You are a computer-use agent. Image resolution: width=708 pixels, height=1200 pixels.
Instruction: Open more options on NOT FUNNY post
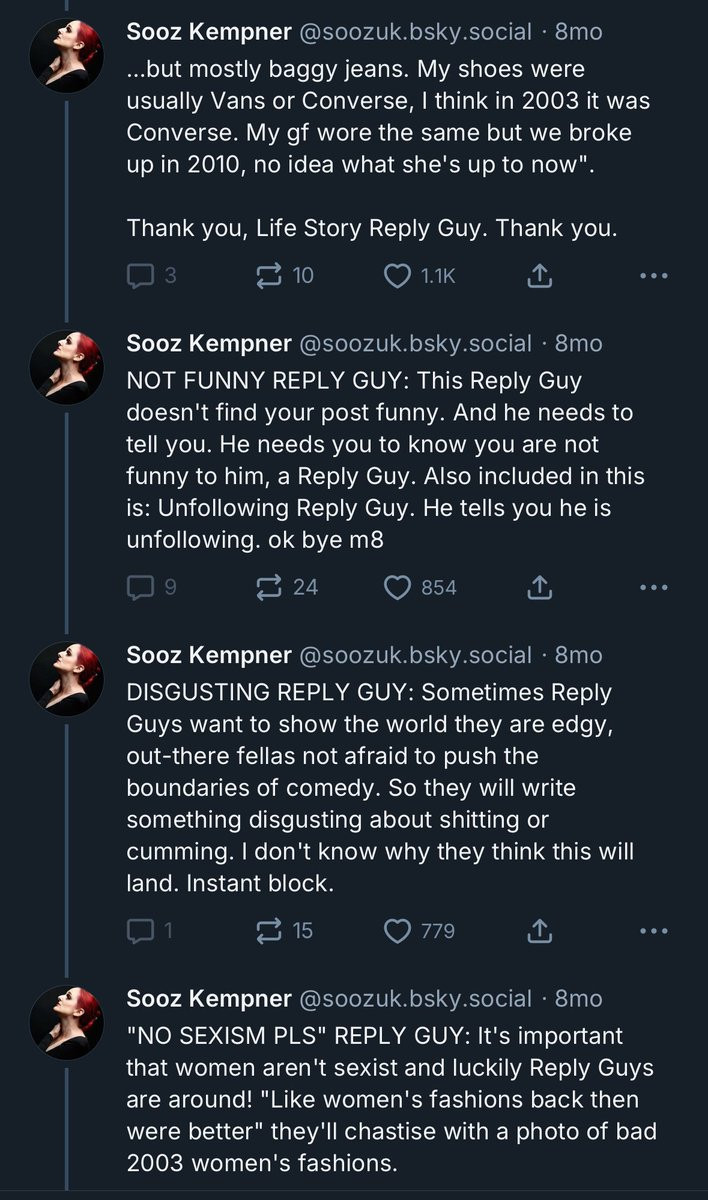[653, 588]
